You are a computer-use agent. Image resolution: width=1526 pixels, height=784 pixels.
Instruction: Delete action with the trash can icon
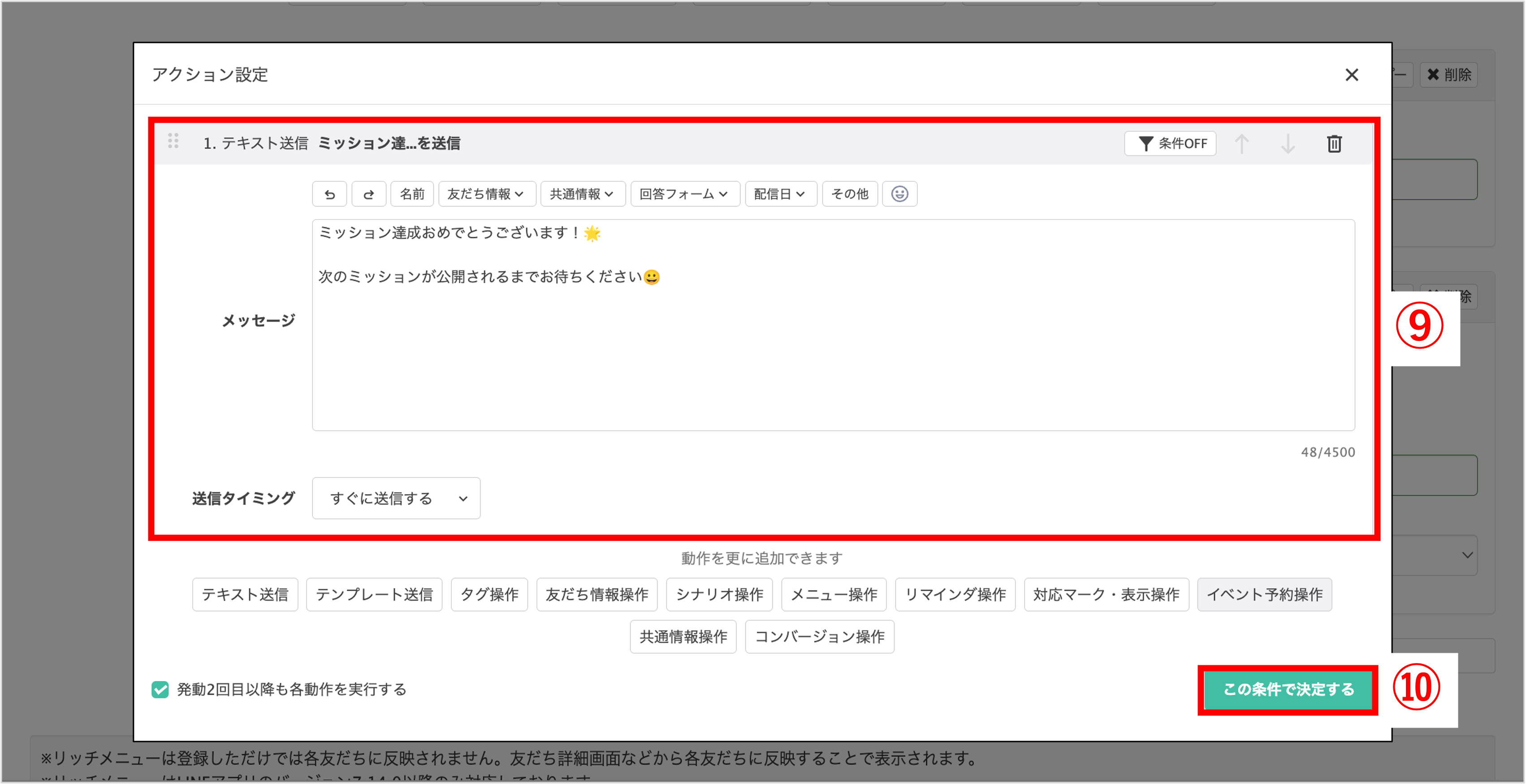(1333, 144)
